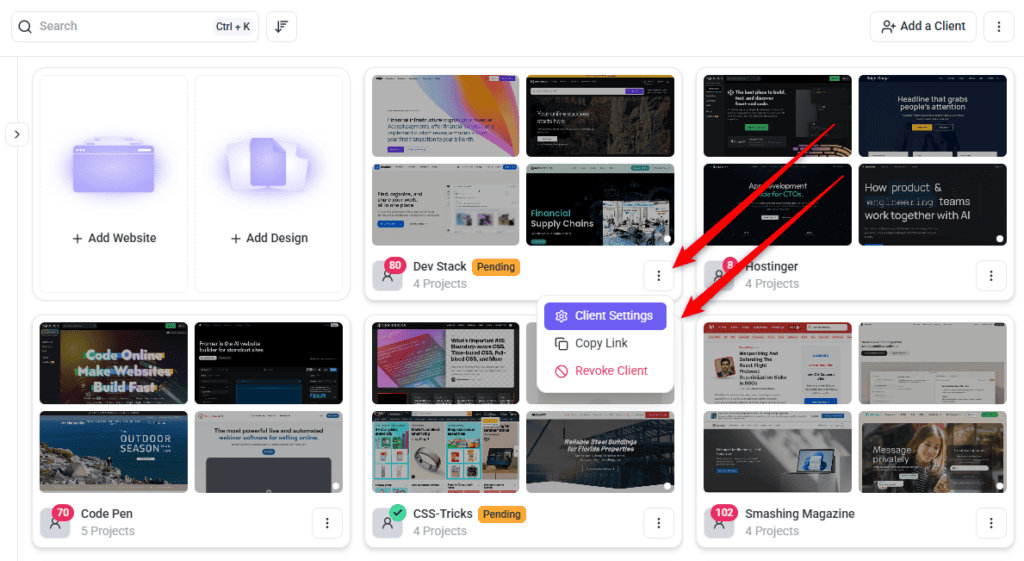
Task: Open 'Code Online Make Websites' thumbnail
Action: (x=114, y=363)
